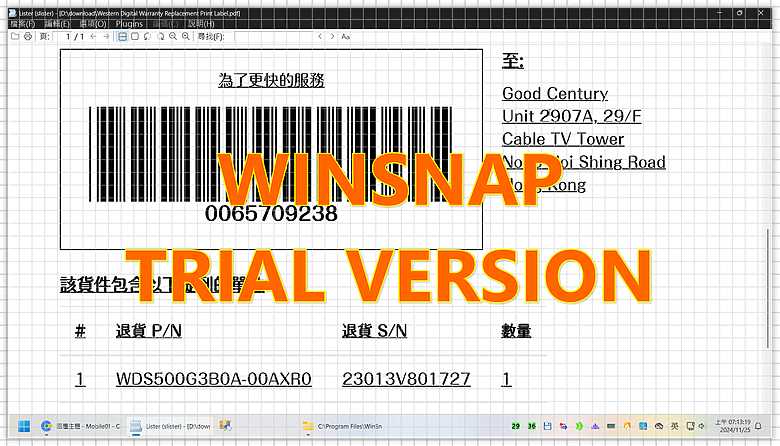Zoom in with magnifier plus icon
The height and width of the screenshot is (446, 780).
(x=186, y=36)
